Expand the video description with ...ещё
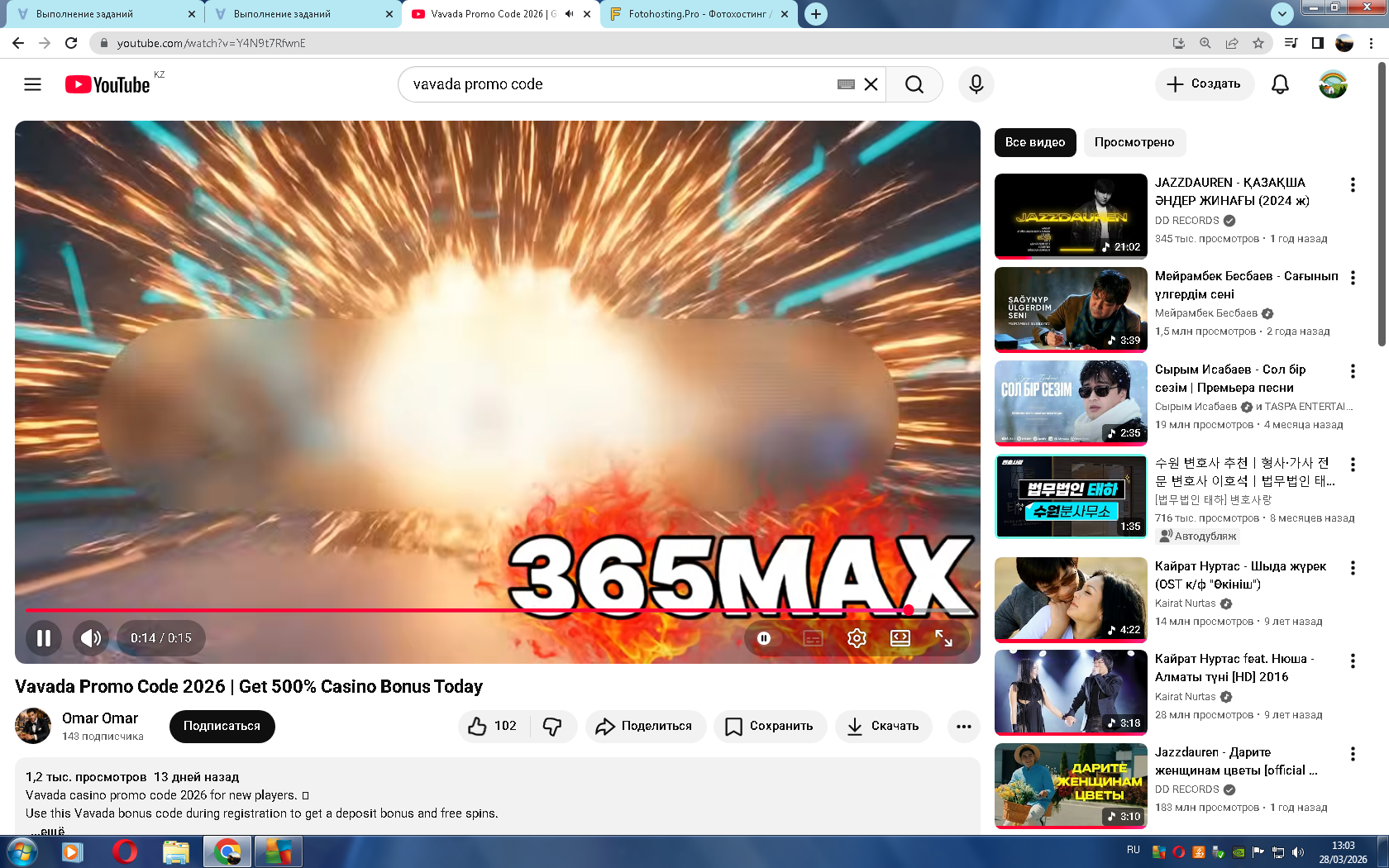 tap(48, 830)
